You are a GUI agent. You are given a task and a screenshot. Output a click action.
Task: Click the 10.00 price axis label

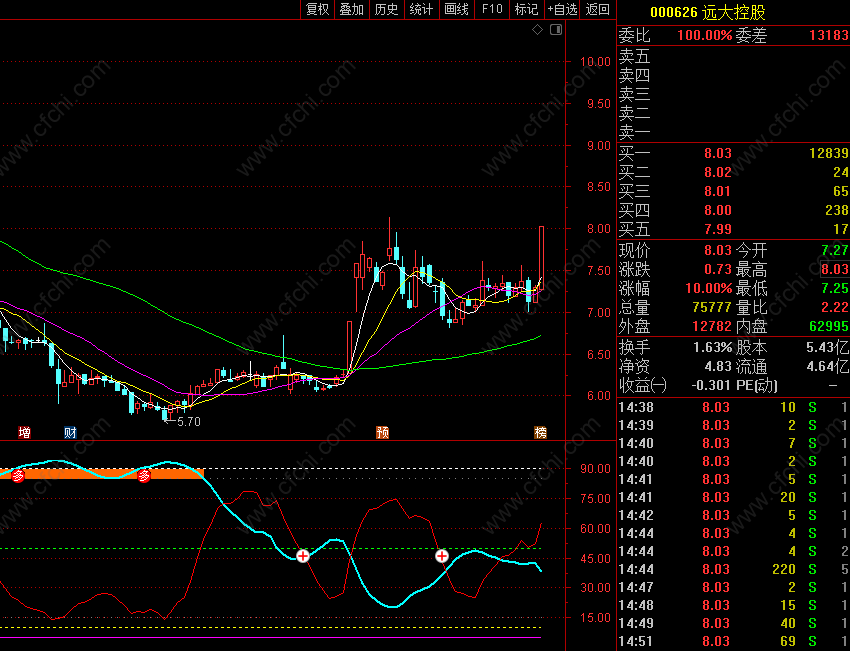[595, 62]
